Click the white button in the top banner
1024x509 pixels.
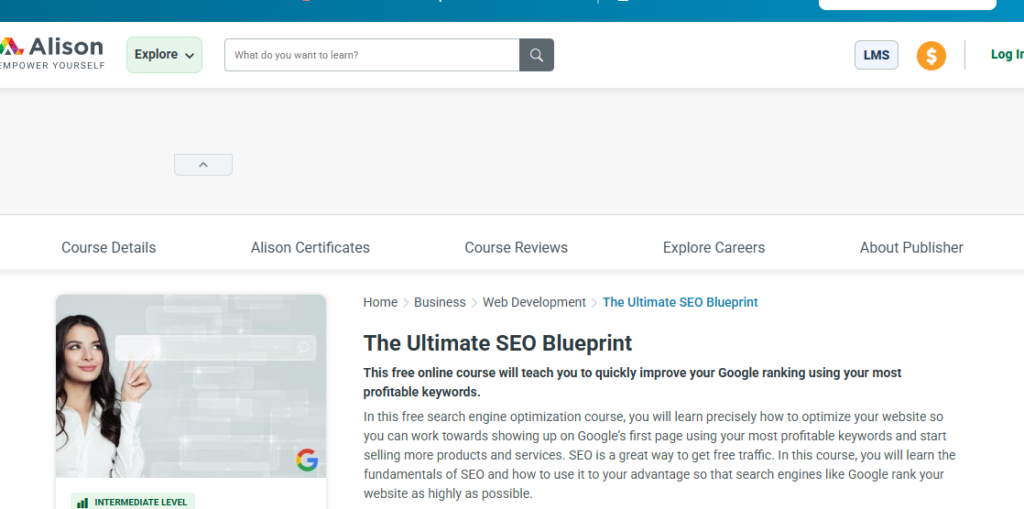[x=907, y=5]
